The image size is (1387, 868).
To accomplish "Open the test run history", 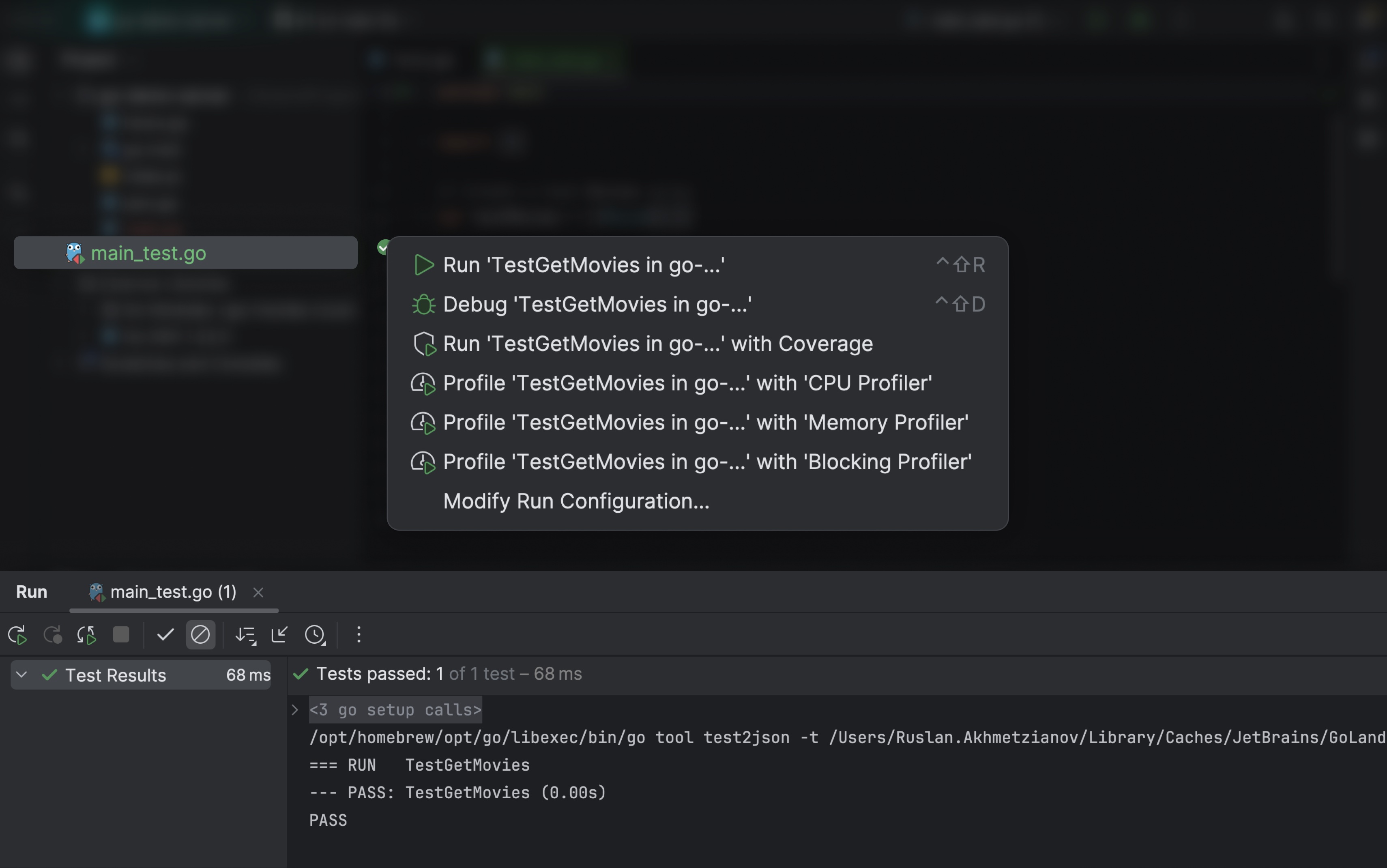I will click(x=316, y=635).
